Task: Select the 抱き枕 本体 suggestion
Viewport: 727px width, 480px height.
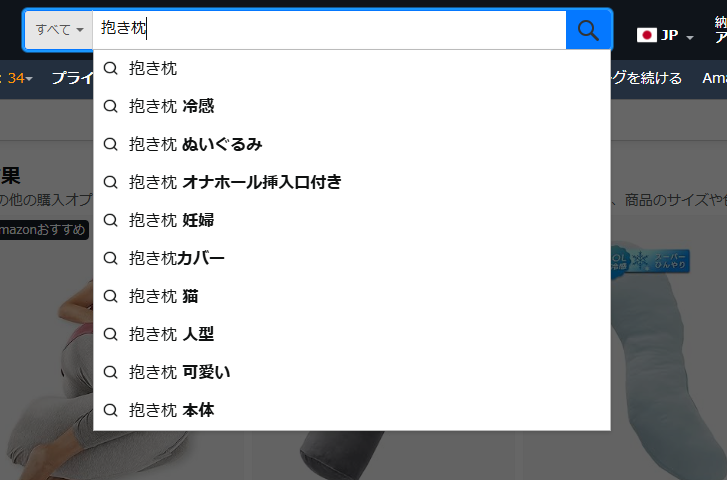Action: pyautogui.click(x=351, y=410)
